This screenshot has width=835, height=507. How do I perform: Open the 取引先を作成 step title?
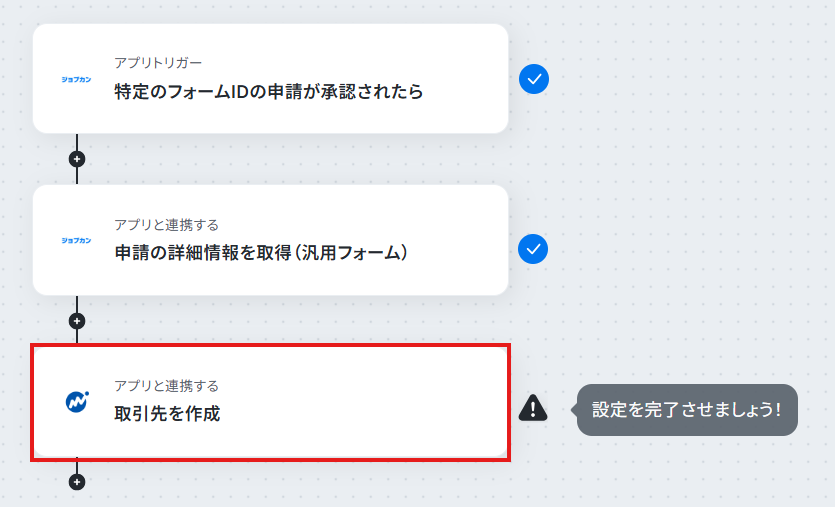point(167,414)
